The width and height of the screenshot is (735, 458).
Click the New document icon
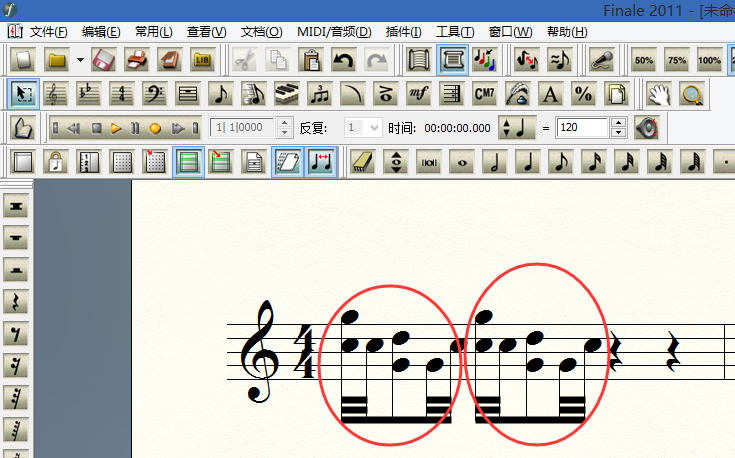coord(23,60)
